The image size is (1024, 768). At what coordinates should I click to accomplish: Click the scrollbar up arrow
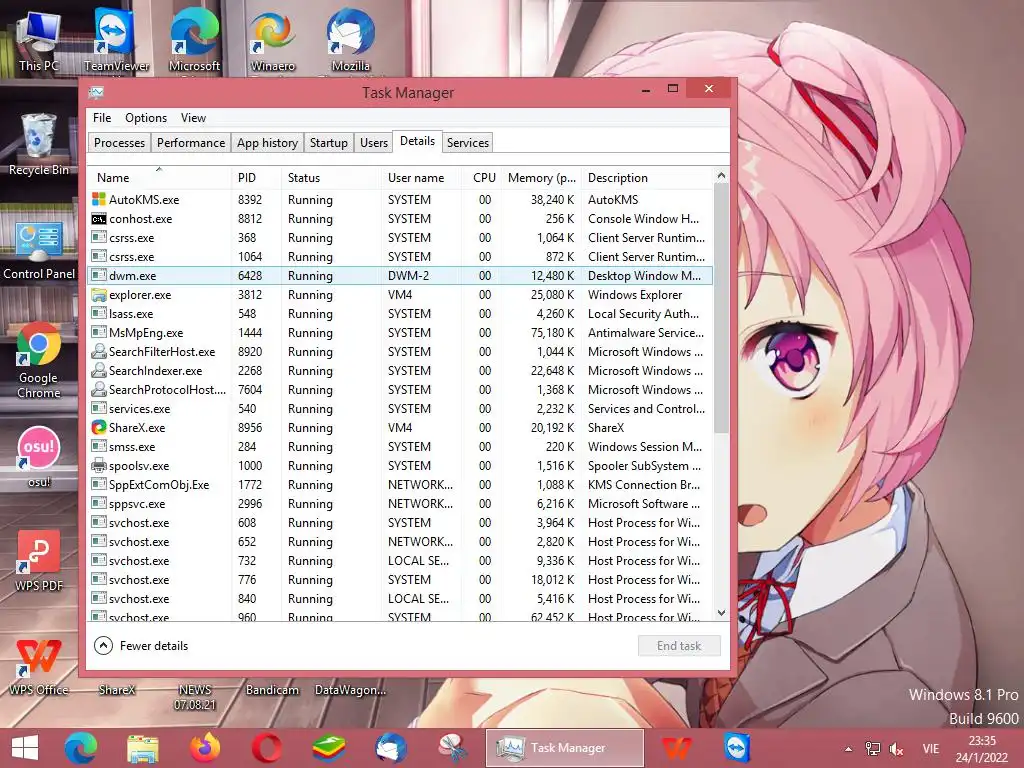pyautogui.click(x=721, y=176)
